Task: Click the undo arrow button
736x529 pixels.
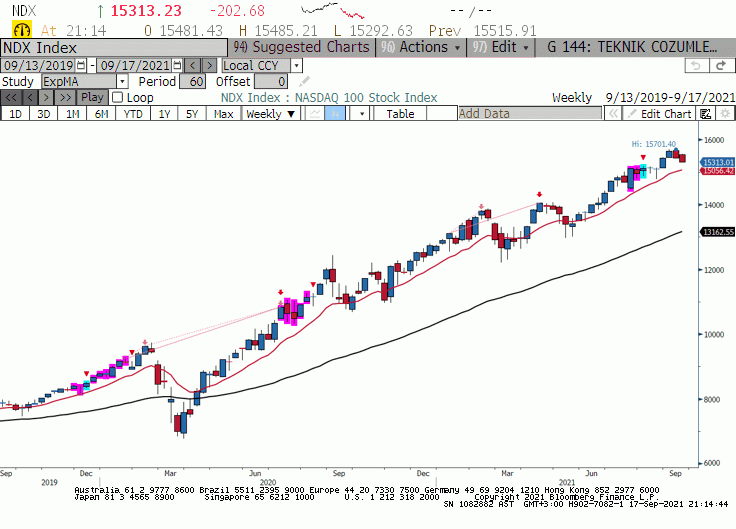Action: 695,66
